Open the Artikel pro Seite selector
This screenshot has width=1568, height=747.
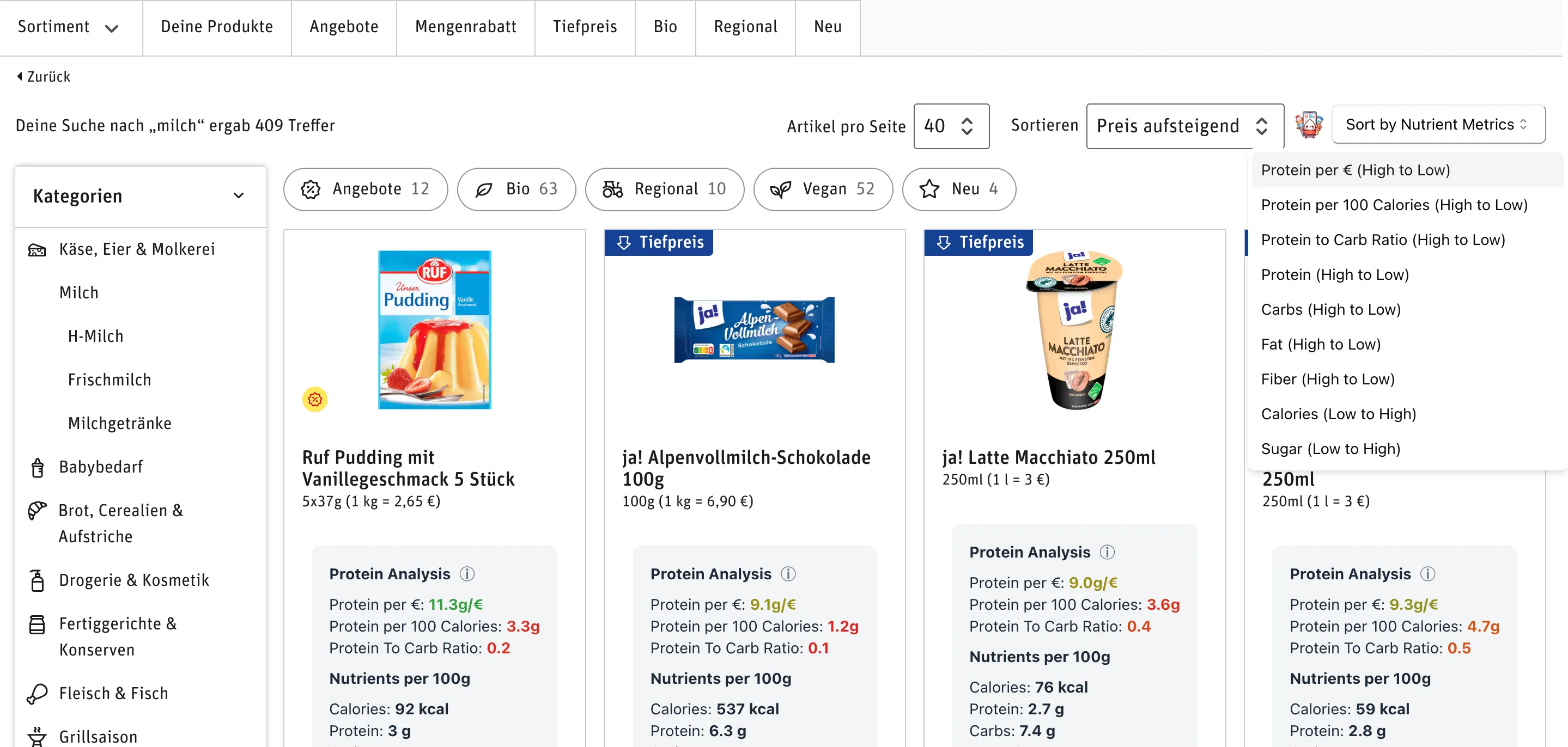pos(951,126)
